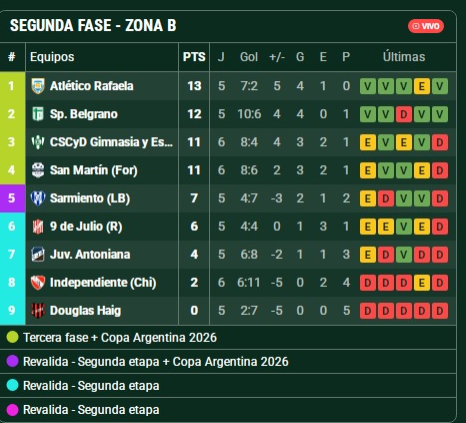This screenshot has height=423, width=466.
Task: Open the Atlético Rafaela team link
Action: pyautogui.click(x=92, y=86)
